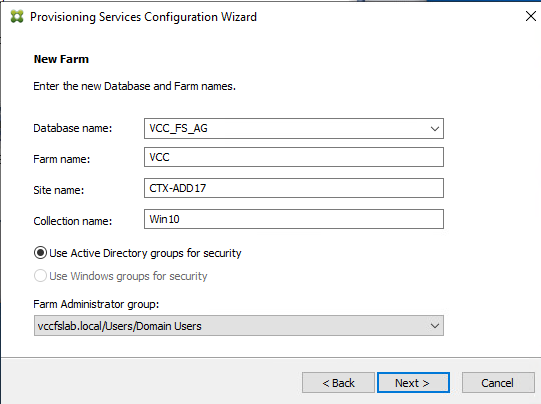
Task: Click the 'Collection name:' label
Action: click(x=73, y=221)
